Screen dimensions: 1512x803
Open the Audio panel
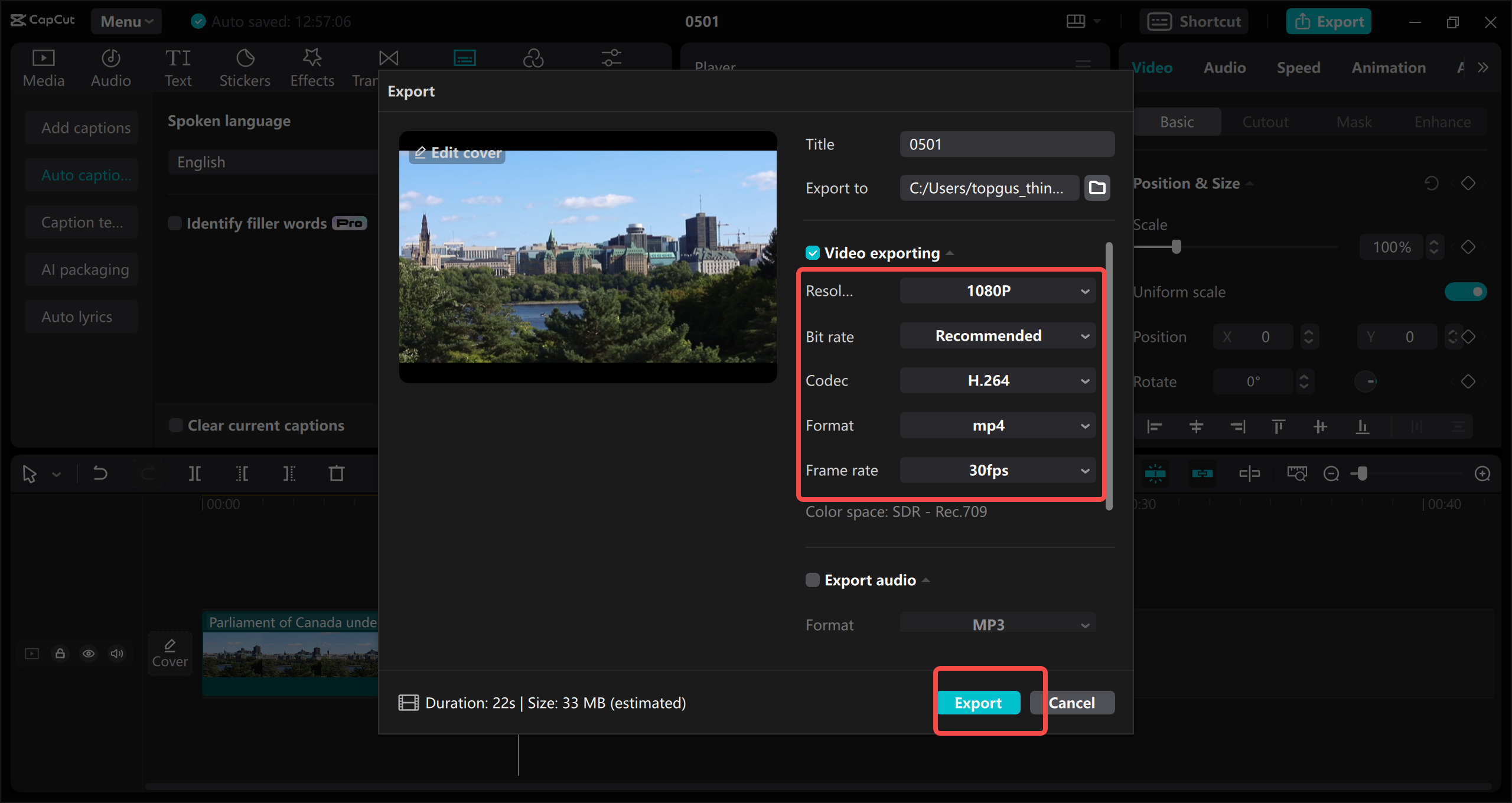point(110,66)
